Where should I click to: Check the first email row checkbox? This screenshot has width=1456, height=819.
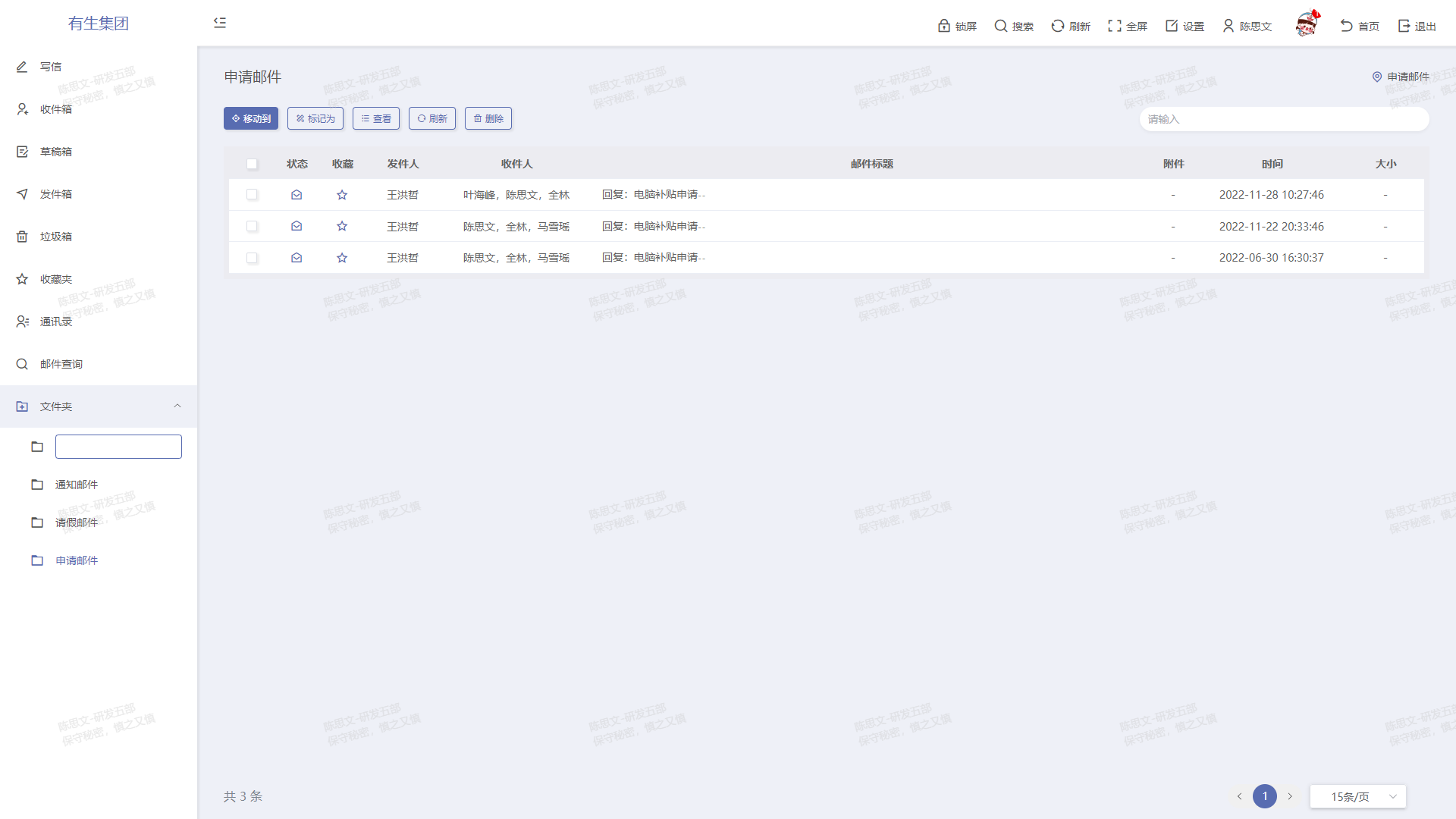pyautogui.click(x=252, y=195)
